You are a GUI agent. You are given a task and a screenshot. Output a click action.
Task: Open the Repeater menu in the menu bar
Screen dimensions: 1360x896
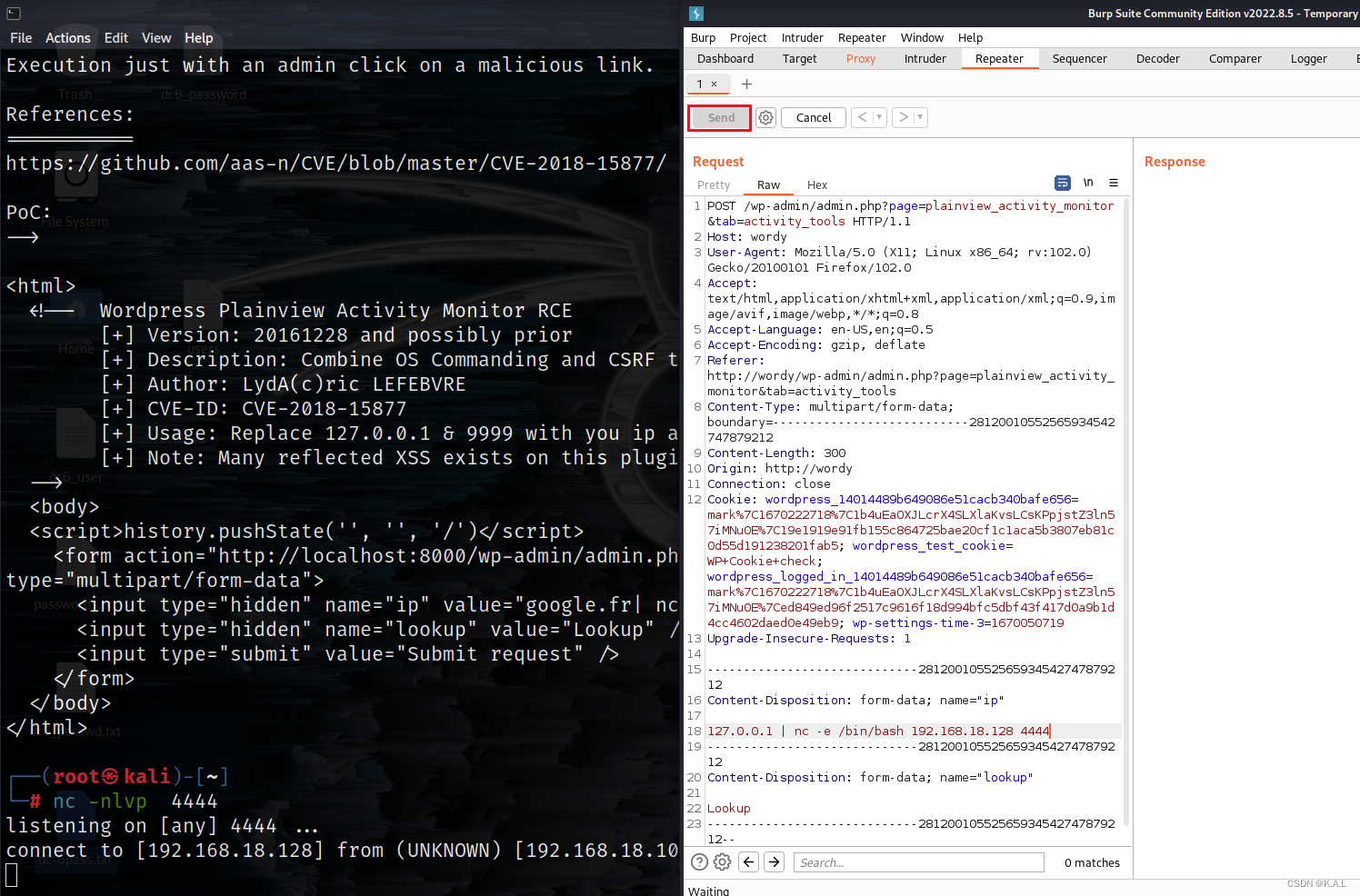[x=862, y=38]
